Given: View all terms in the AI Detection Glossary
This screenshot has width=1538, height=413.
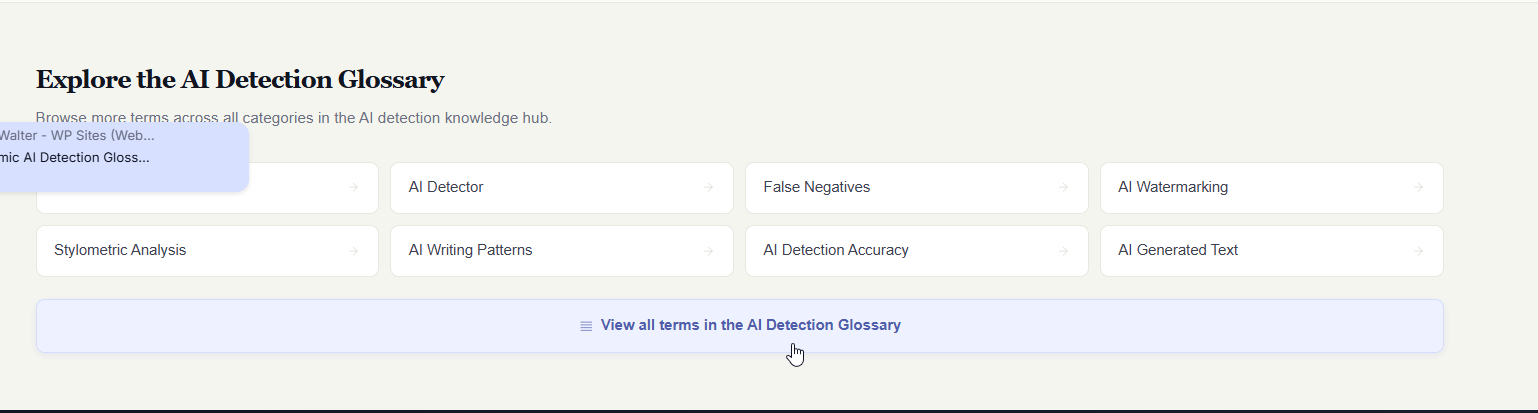Looking at the screenshot, I should pyautogui.click(x=750, y=325).
